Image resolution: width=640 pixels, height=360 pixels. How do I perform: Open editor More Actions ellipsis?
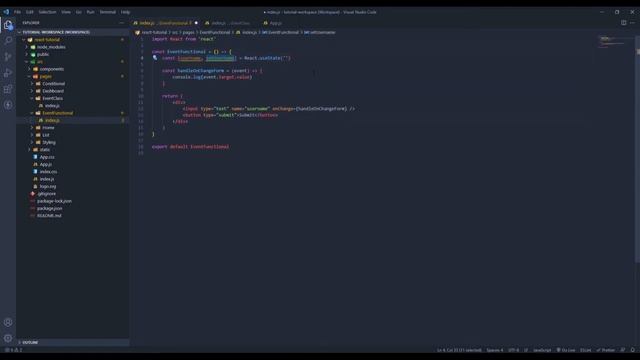[632, 23]
